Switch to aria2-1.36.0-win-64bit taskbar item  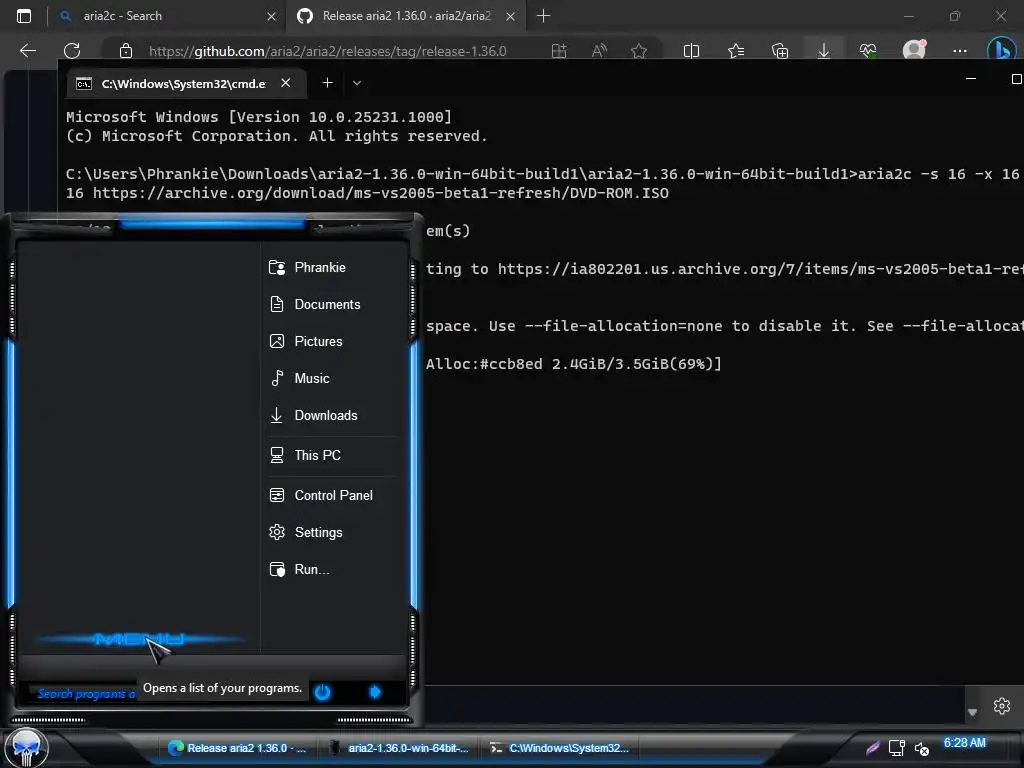coord(398,748)
